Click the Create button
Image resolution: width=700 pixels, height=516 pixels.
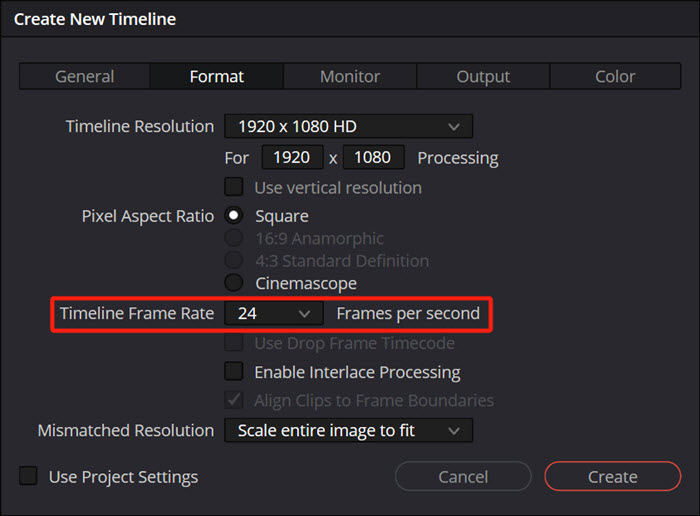(612, 476)
